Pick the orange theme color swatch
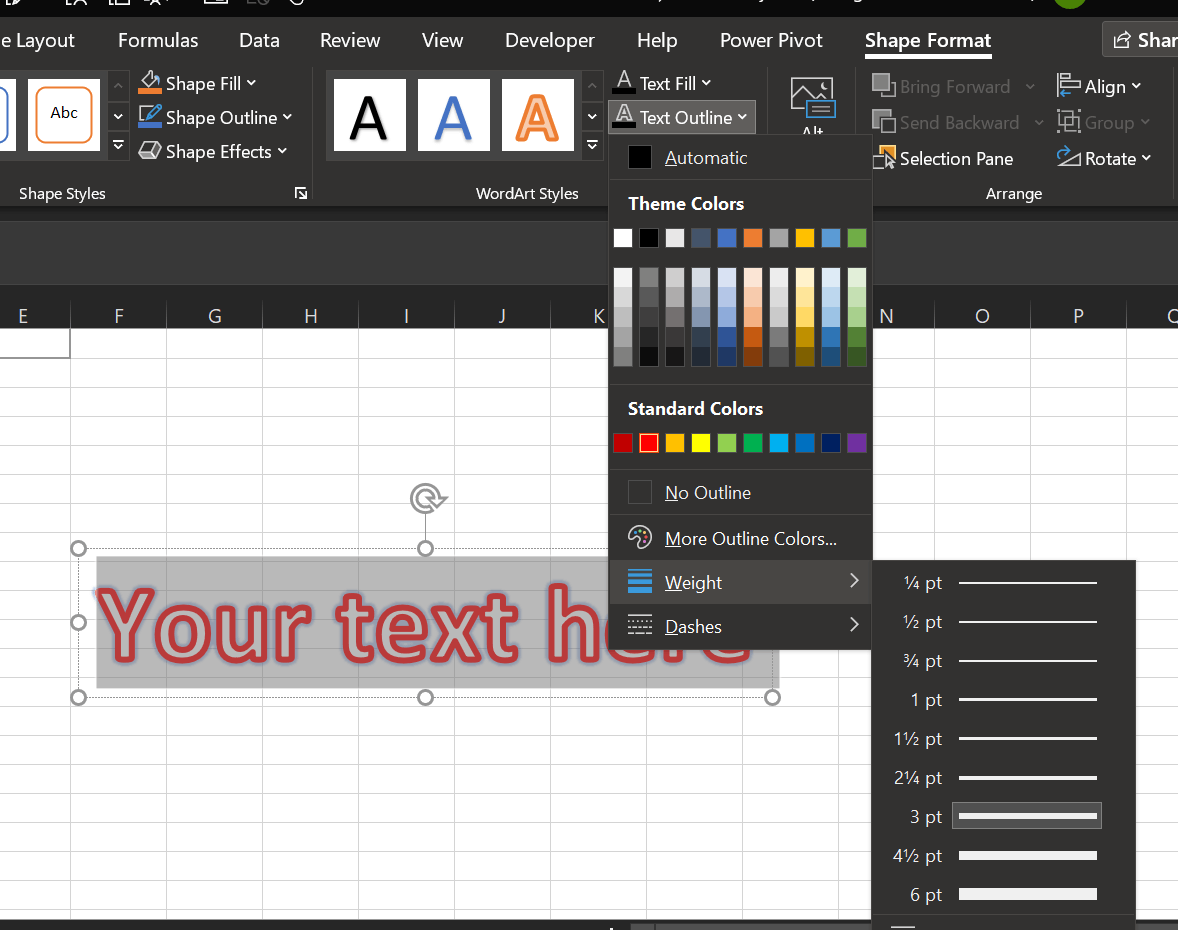Screen dimensions: 1178x930 point(753,238)
